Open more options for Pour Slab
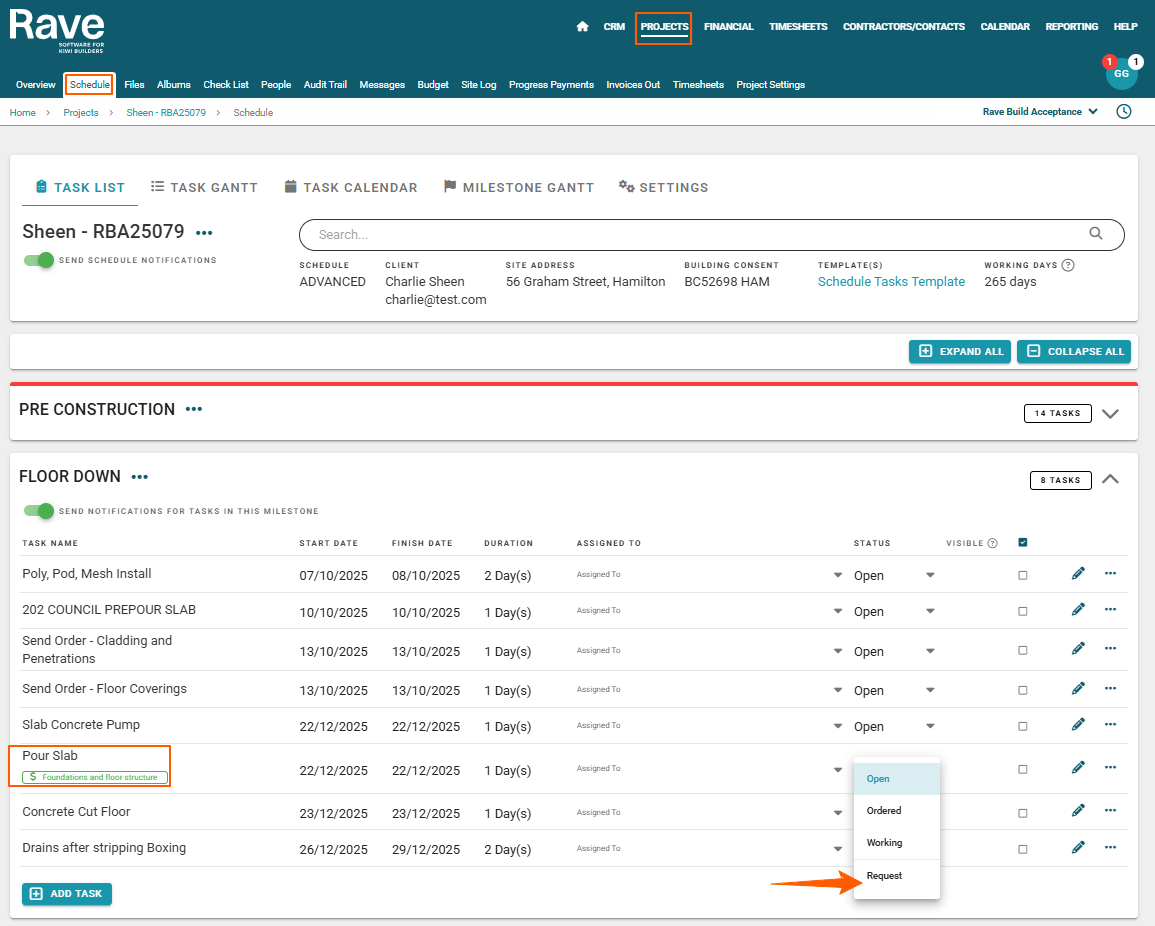Screen dimensions: 1155x926 point(1110,768)
